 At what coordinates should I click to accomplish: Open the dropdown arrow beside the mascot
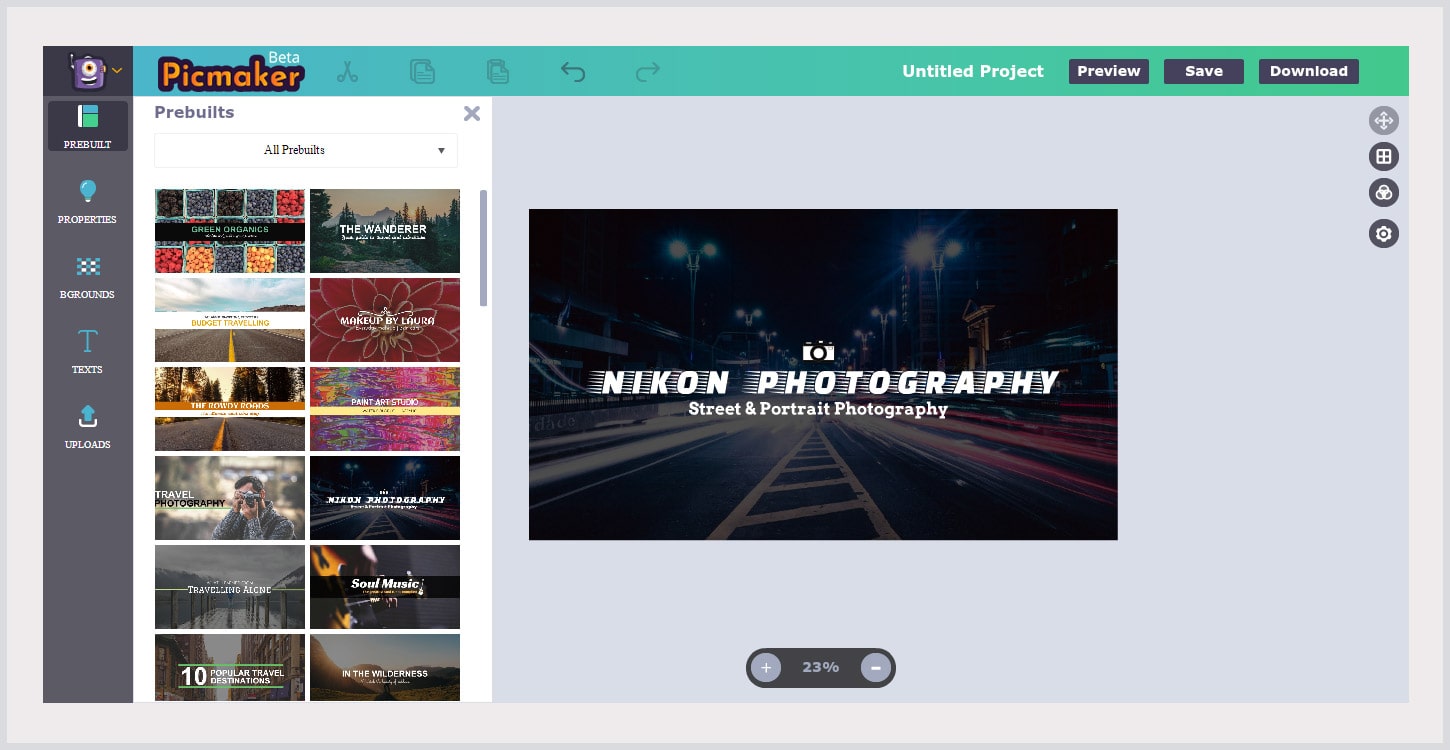pos(118,71)
